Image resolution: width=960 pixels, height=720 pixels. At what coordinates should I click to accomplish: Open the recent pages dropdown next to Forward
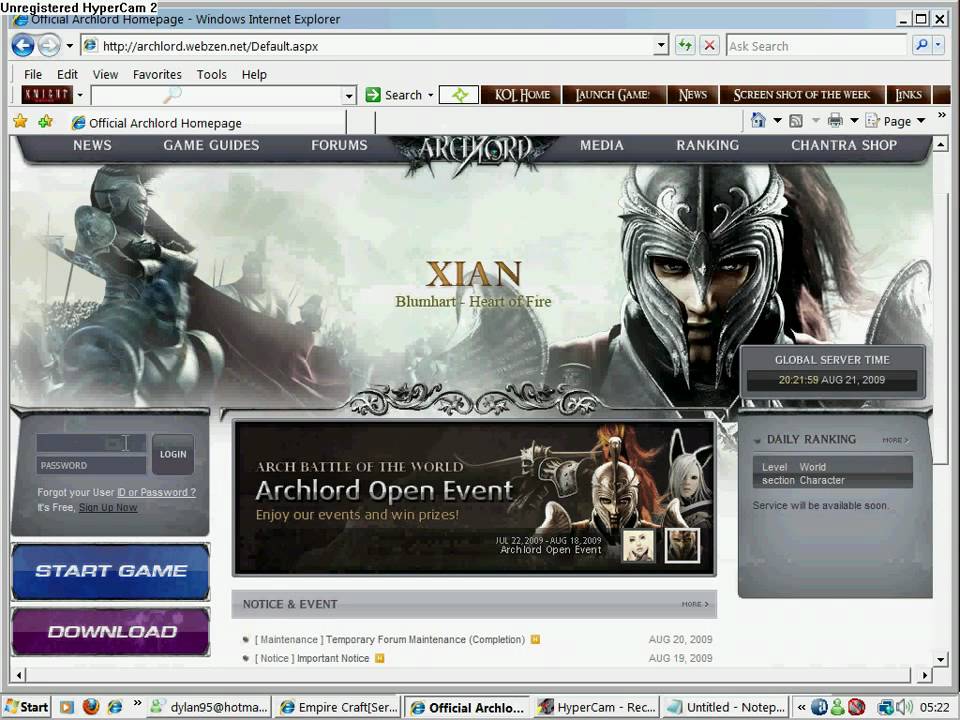[69, 46]
